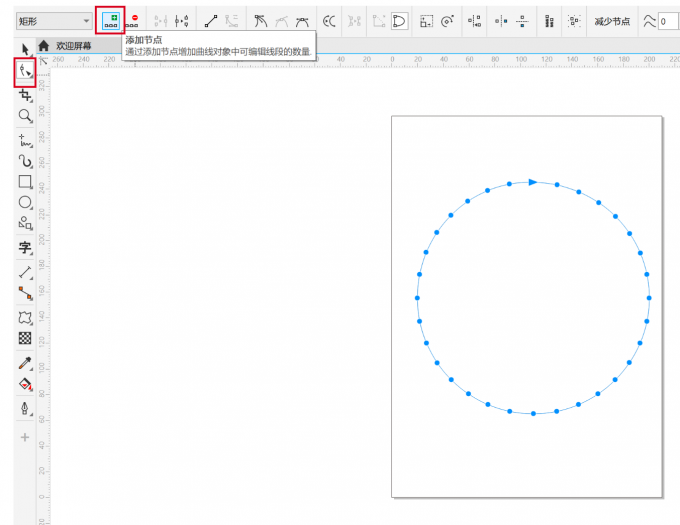Click the Extend Curve to Close icon

point(379,21)
